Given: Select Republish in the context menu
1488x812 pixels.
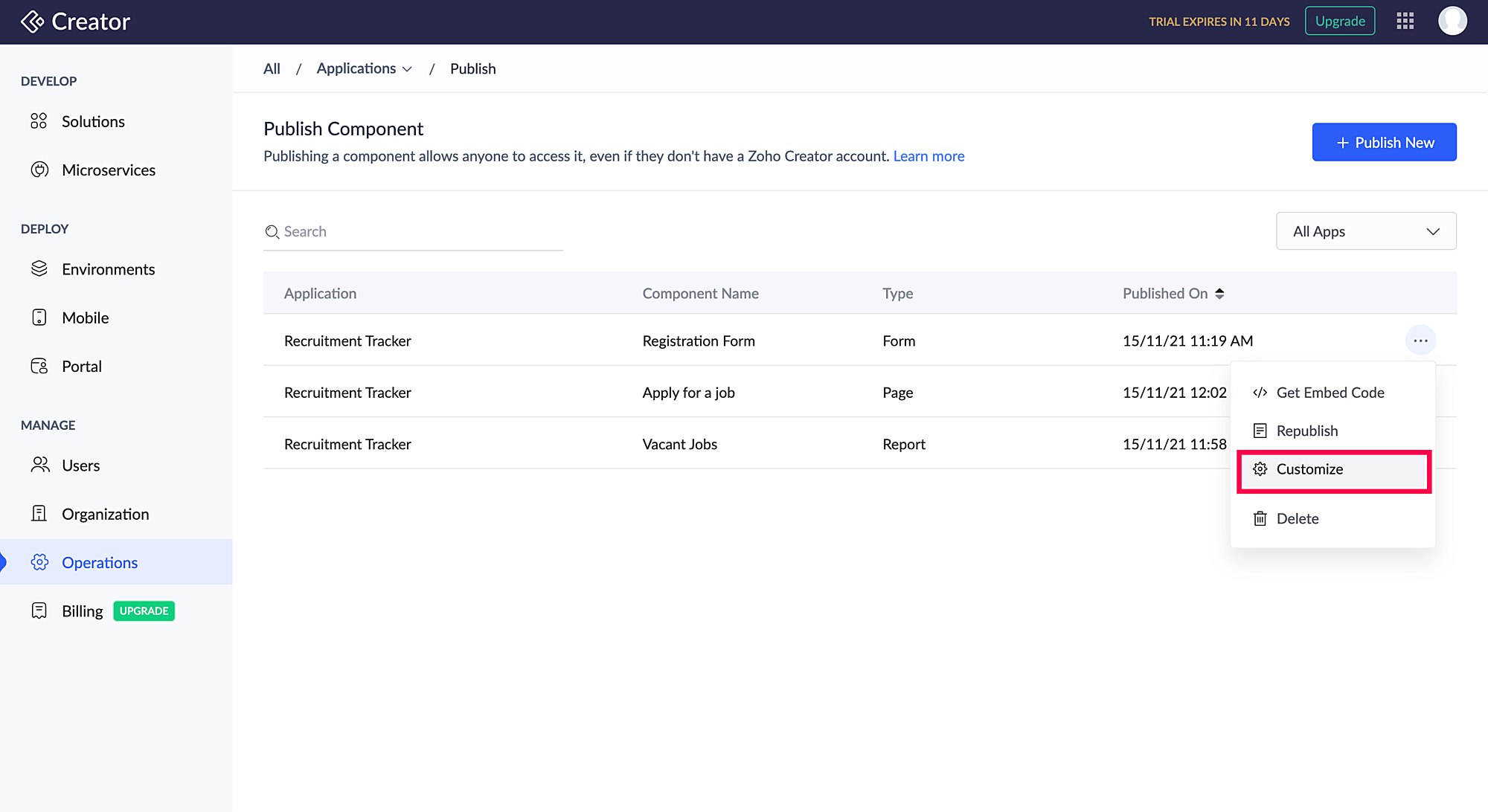Looking at the screenshot, I should pos(1306,431).
